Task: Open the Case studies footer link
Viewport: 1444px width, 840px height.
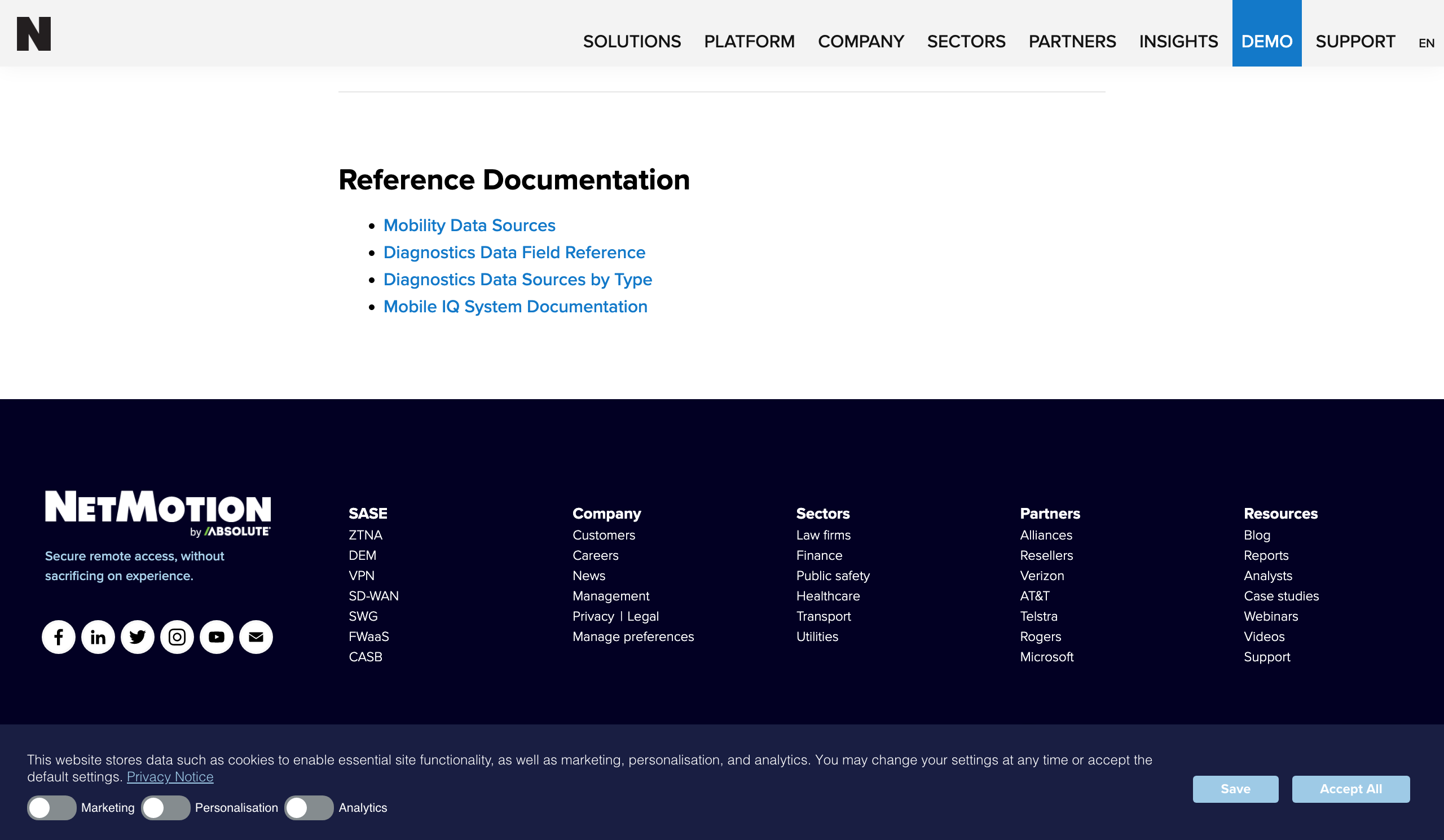Action: 1281,596
